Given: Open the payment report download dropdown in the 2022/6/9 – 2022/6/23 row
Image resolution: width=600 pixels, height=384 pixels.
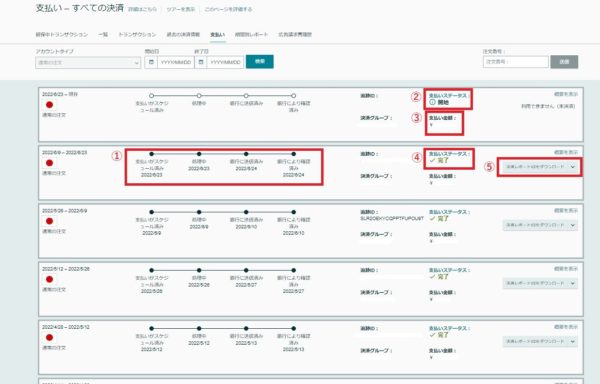Looking at the screenshot, I should click(x=540, y=167).
